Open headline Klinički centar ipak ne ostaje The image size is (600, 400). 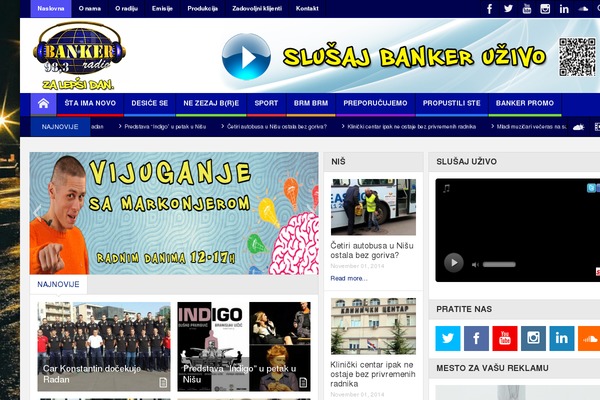click(373, 374)
